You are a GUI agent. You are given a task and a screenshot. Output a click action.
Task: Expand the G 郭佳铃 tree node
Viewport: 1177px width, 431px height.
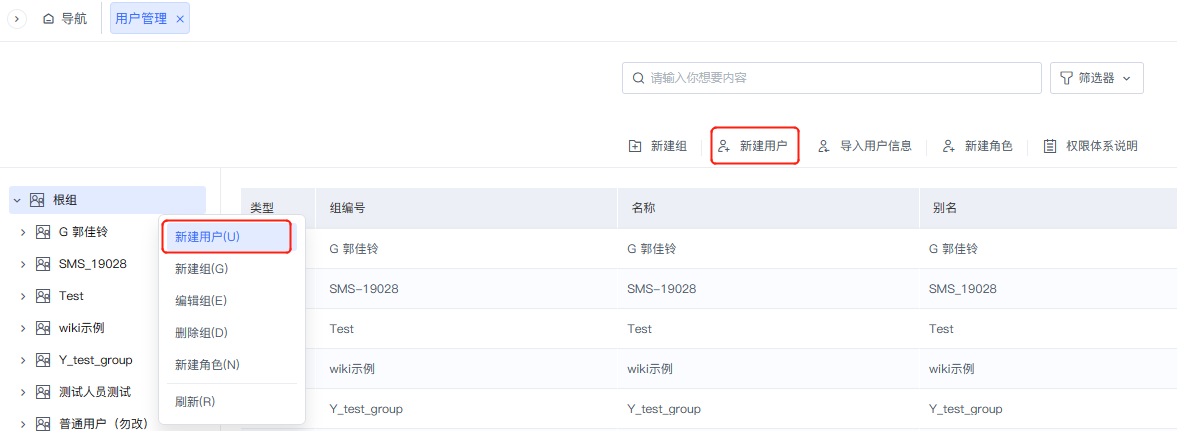coord(23,232)
